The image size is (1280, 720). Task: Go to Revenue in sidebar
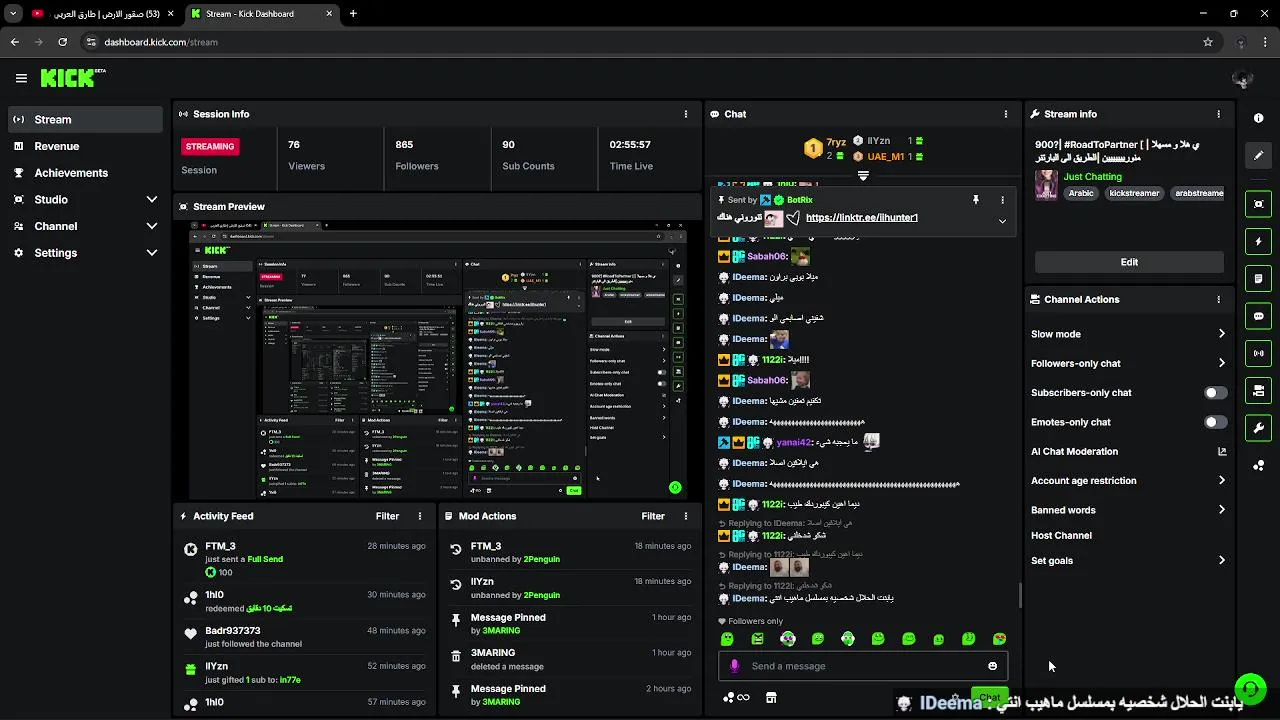(85, 146)
